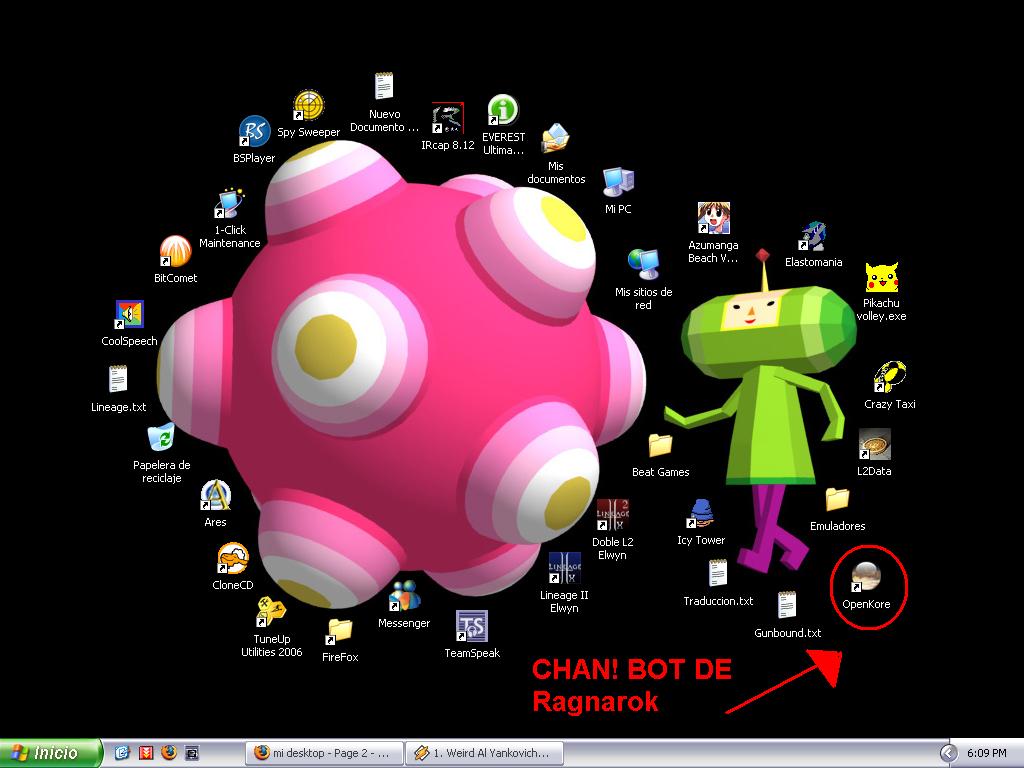Launch the Doble L2 Elwyn shortcut
1024x768 pixels.
(613, 515)
